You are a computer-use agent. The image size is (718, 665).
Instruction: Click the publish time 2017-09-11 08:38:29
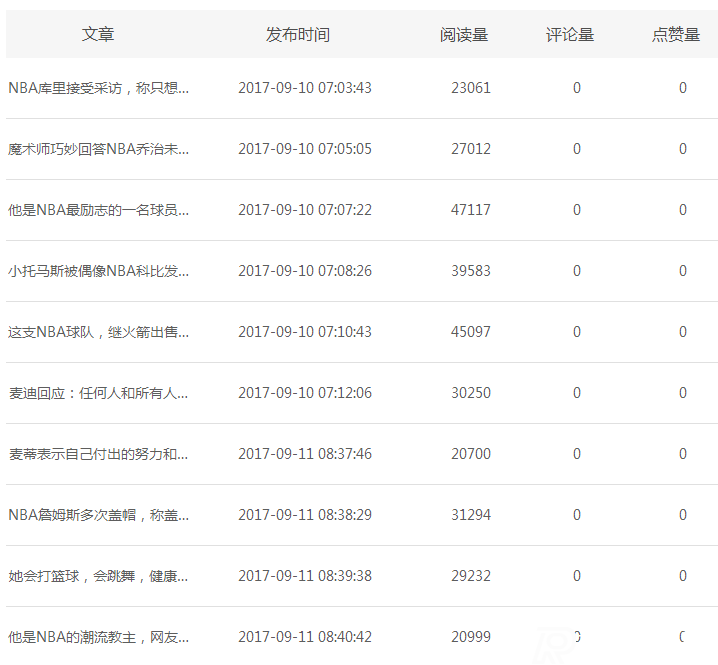pyautogui.click(x=304, y=515)
